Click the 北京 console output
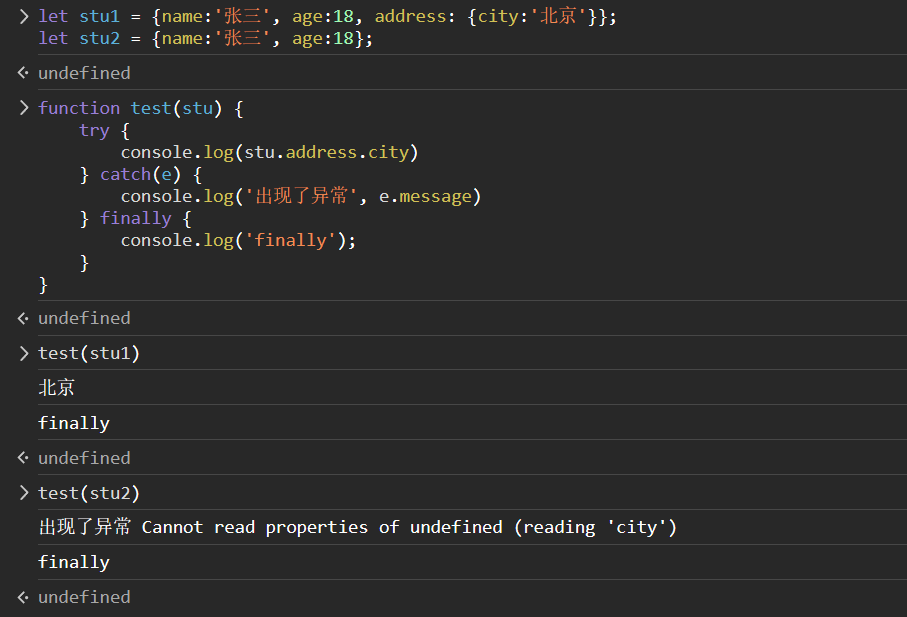 pos(57,388)
